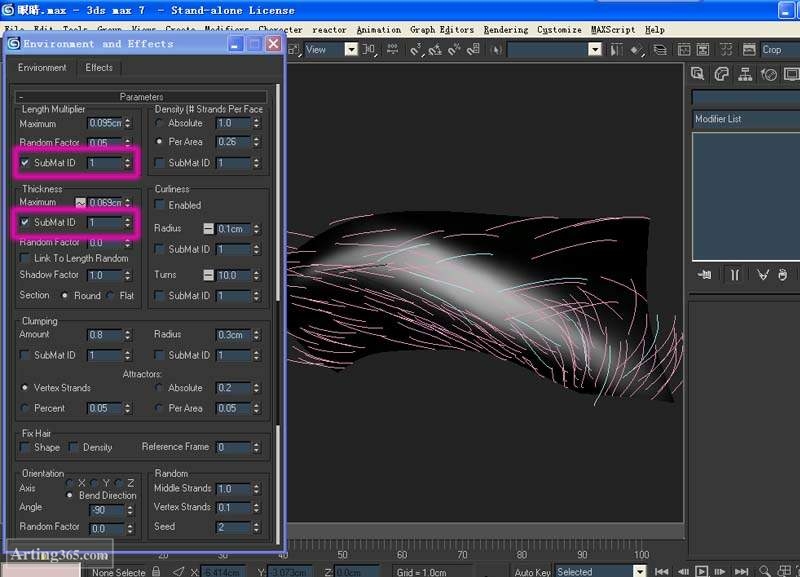The width and height of the screenshot is (800, 577).
Task: Open the Animation menu
Action: coord(379,30)
